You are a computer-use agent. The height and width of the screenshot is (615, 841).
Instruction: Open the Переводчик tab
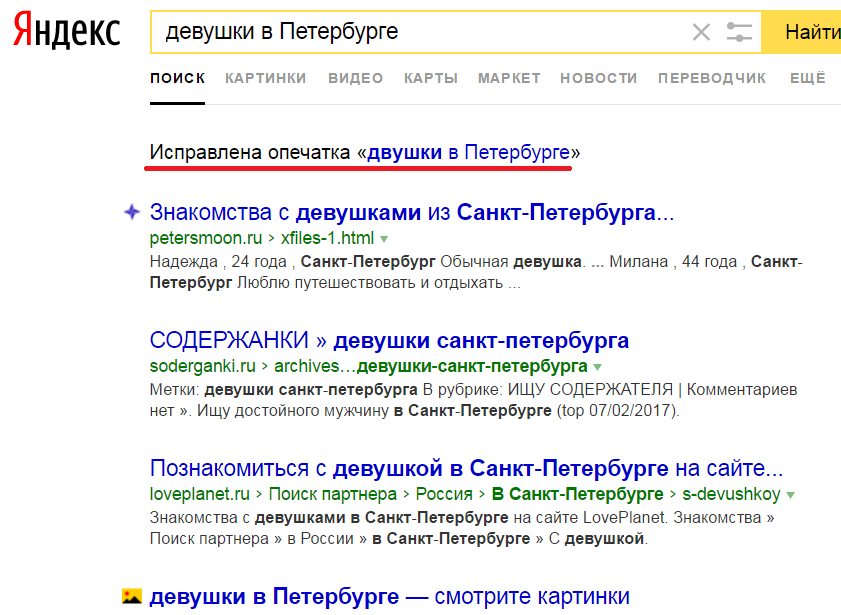pyautogui.click(x=712, y=78)
